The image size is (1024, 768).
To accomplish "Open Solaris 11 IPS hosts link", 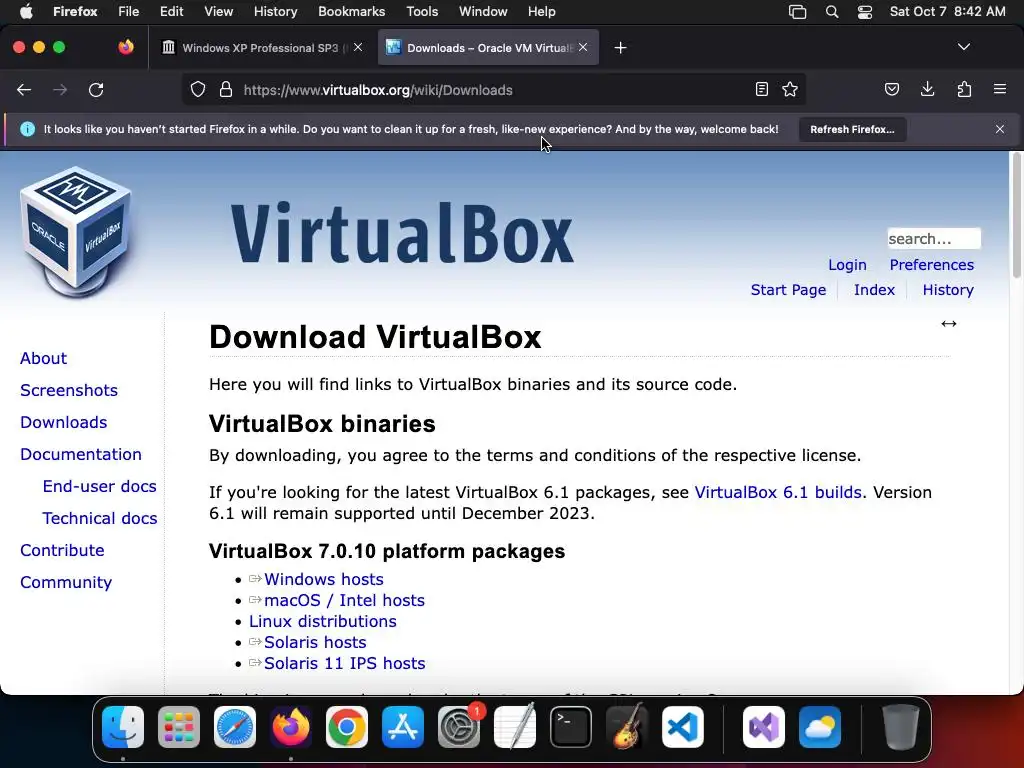I will tap(344, 663).
